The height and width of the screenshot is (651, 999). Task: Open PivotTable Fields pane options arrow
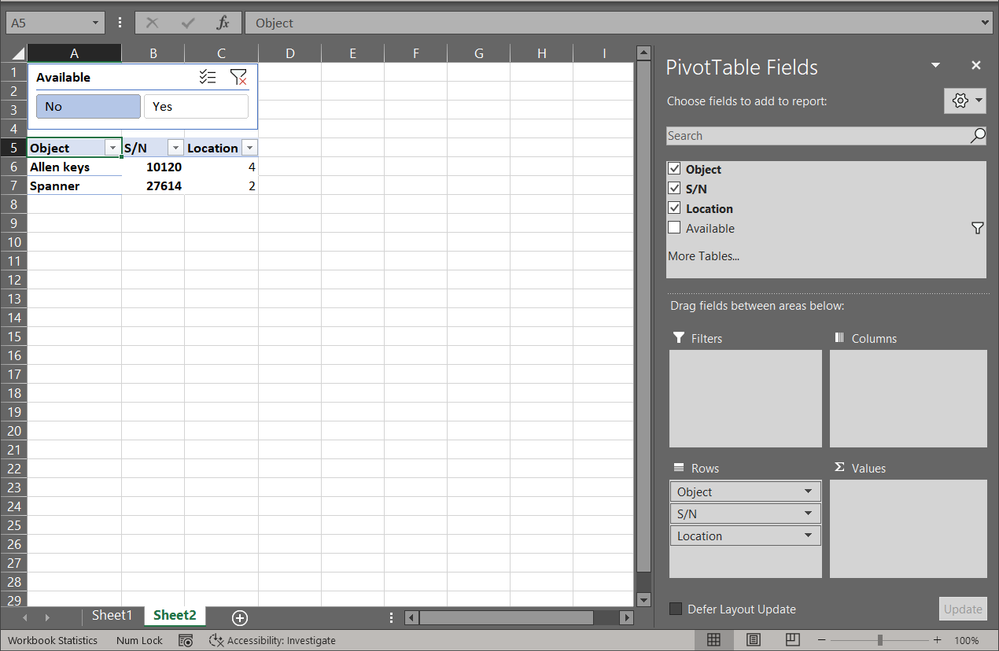935,65
